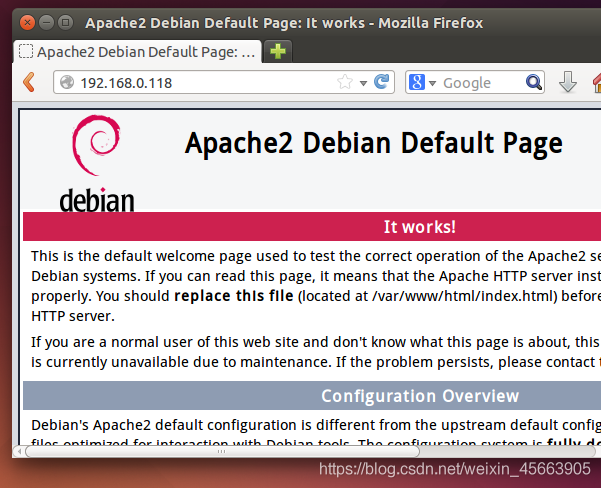Select the Apache2 Debian Default Page tab

click(138, 51)
